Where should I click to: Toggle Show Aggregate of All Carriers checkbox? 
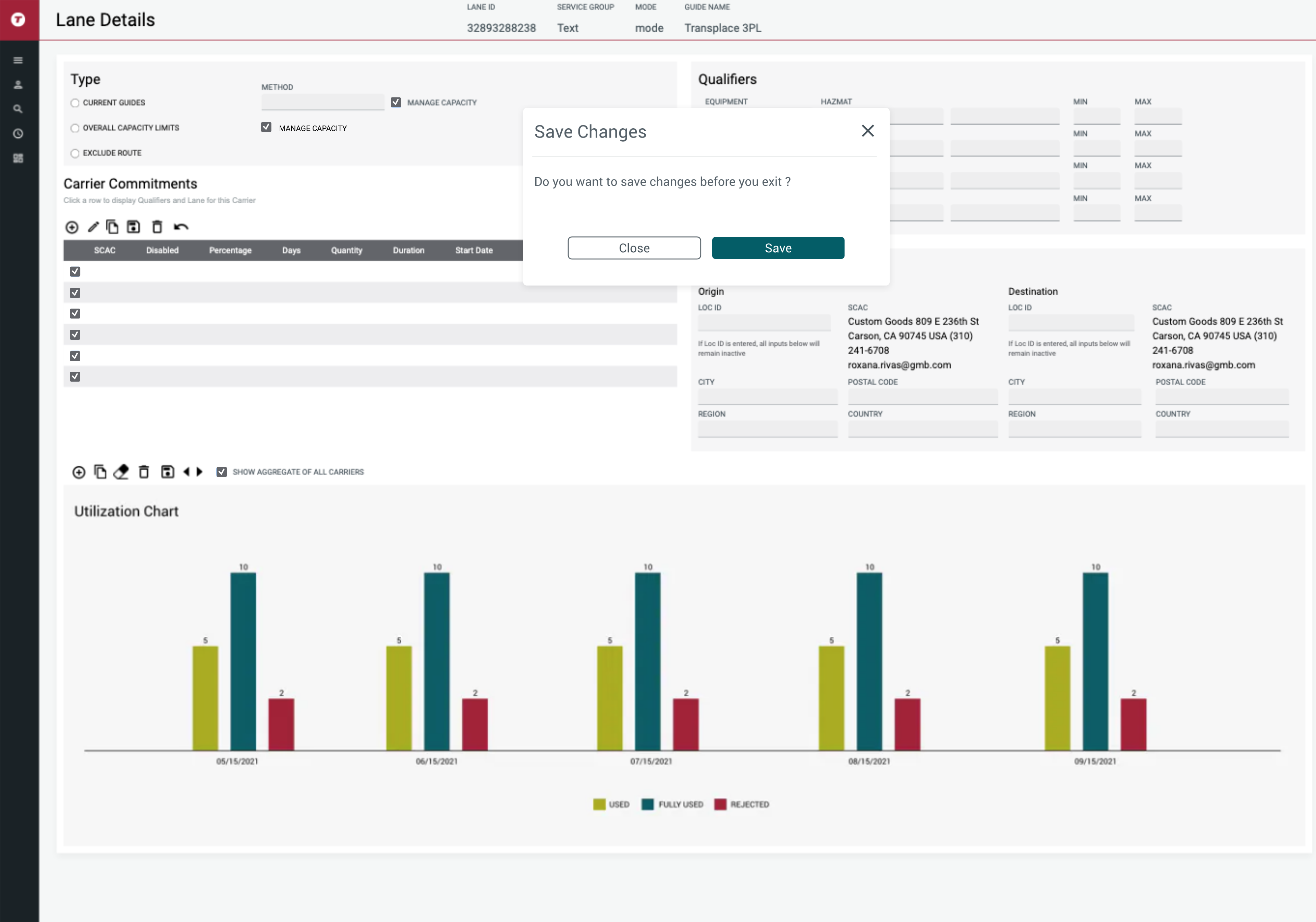[x=221, y=472]
